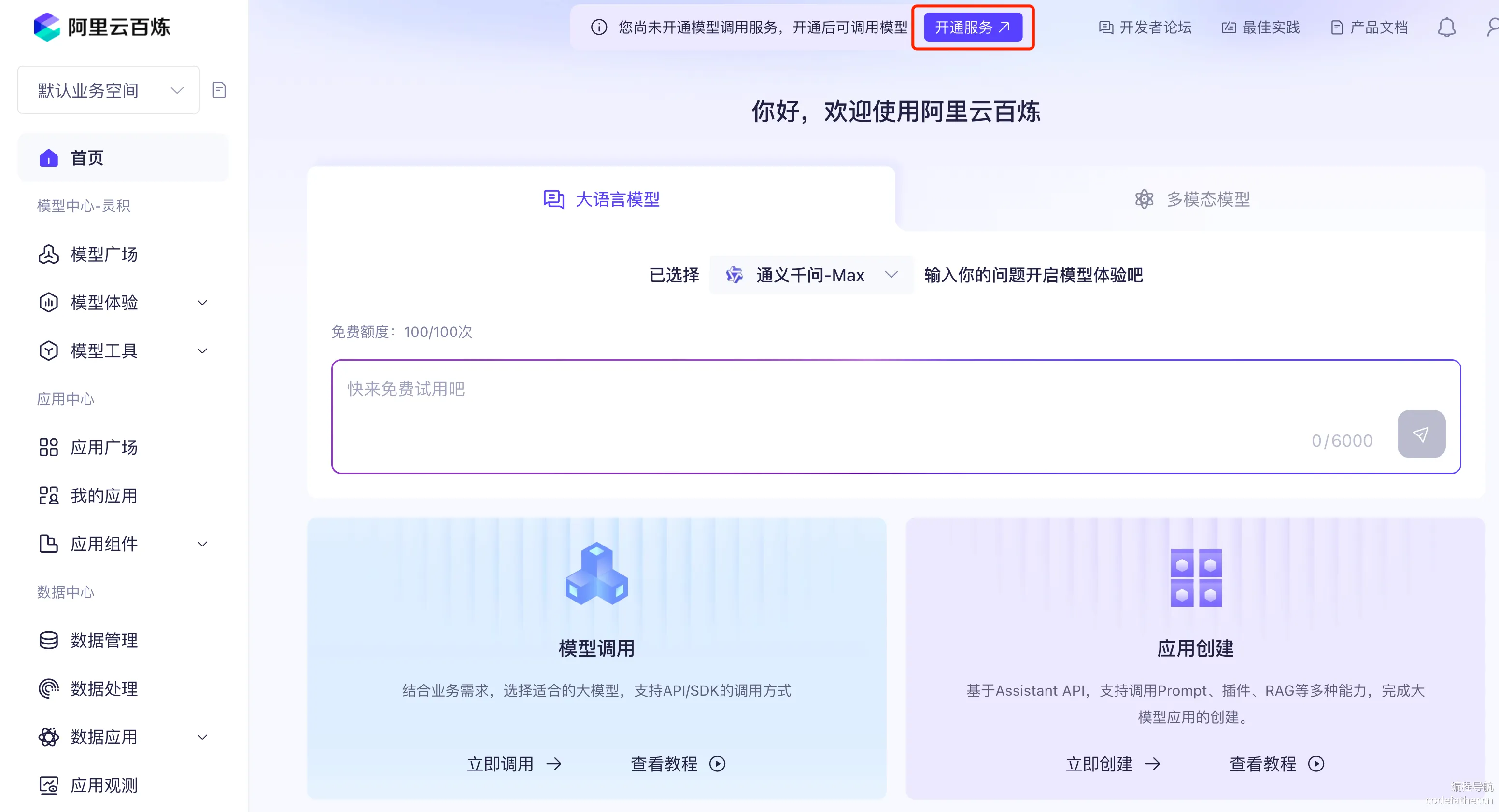Click the 模型广场 sidebar icon

click(x=48, y=254)
